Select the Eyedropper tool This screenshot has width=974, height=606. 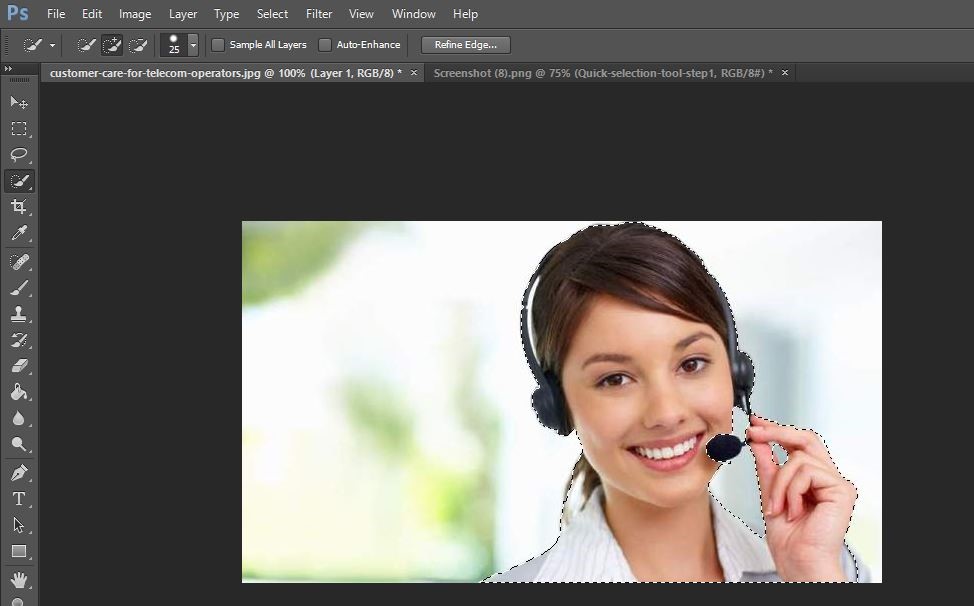19,233
